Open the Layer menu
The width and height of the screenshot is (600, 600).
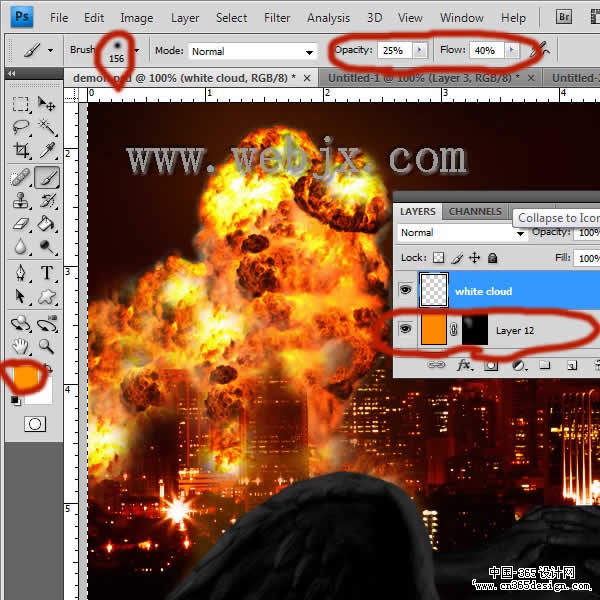tap(185, 18)
